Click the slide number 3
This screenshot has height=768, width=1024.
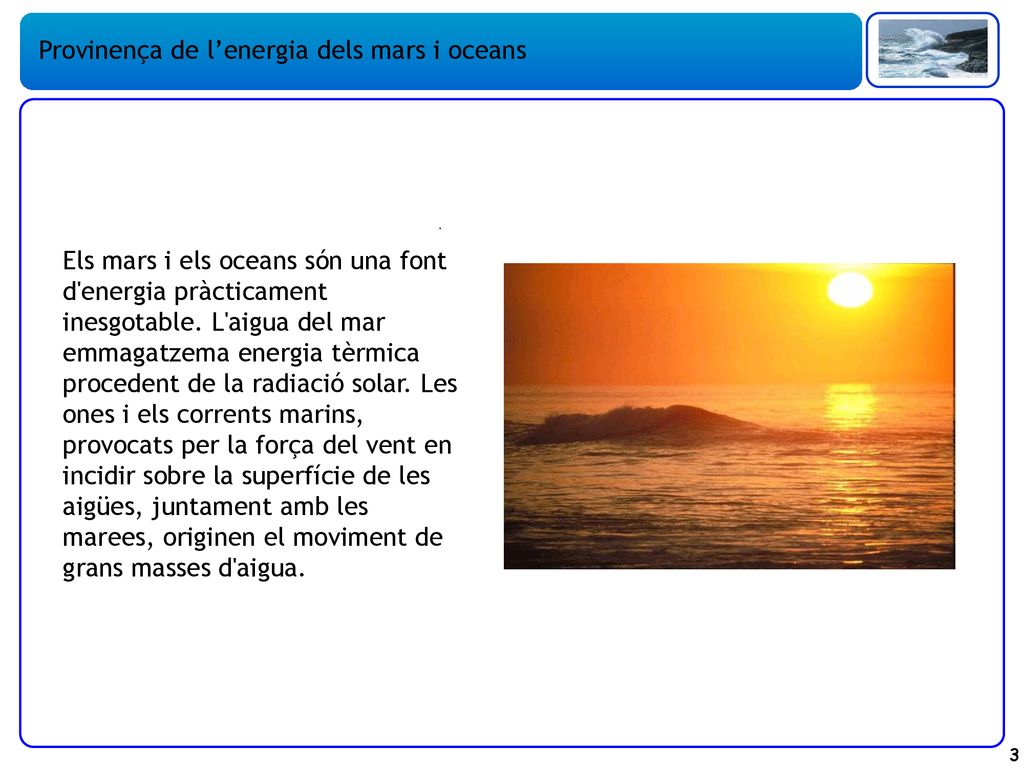click(1014, 755)
